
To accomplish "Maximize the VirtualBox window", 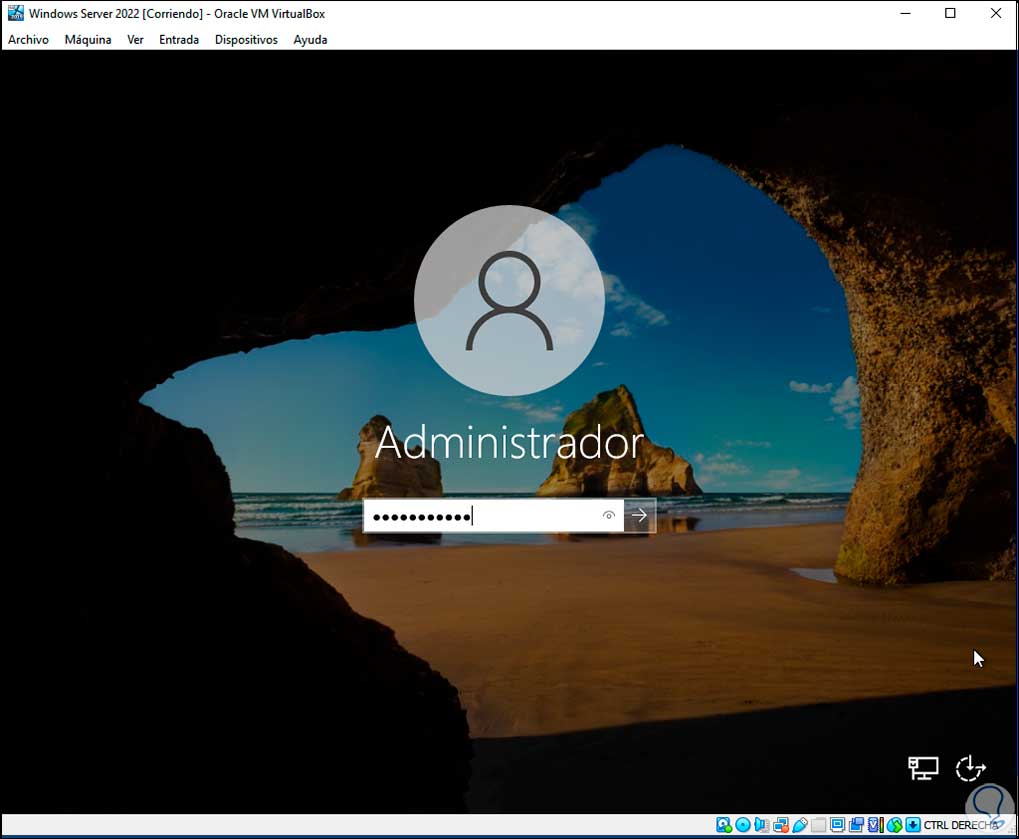I will (950, 13).
